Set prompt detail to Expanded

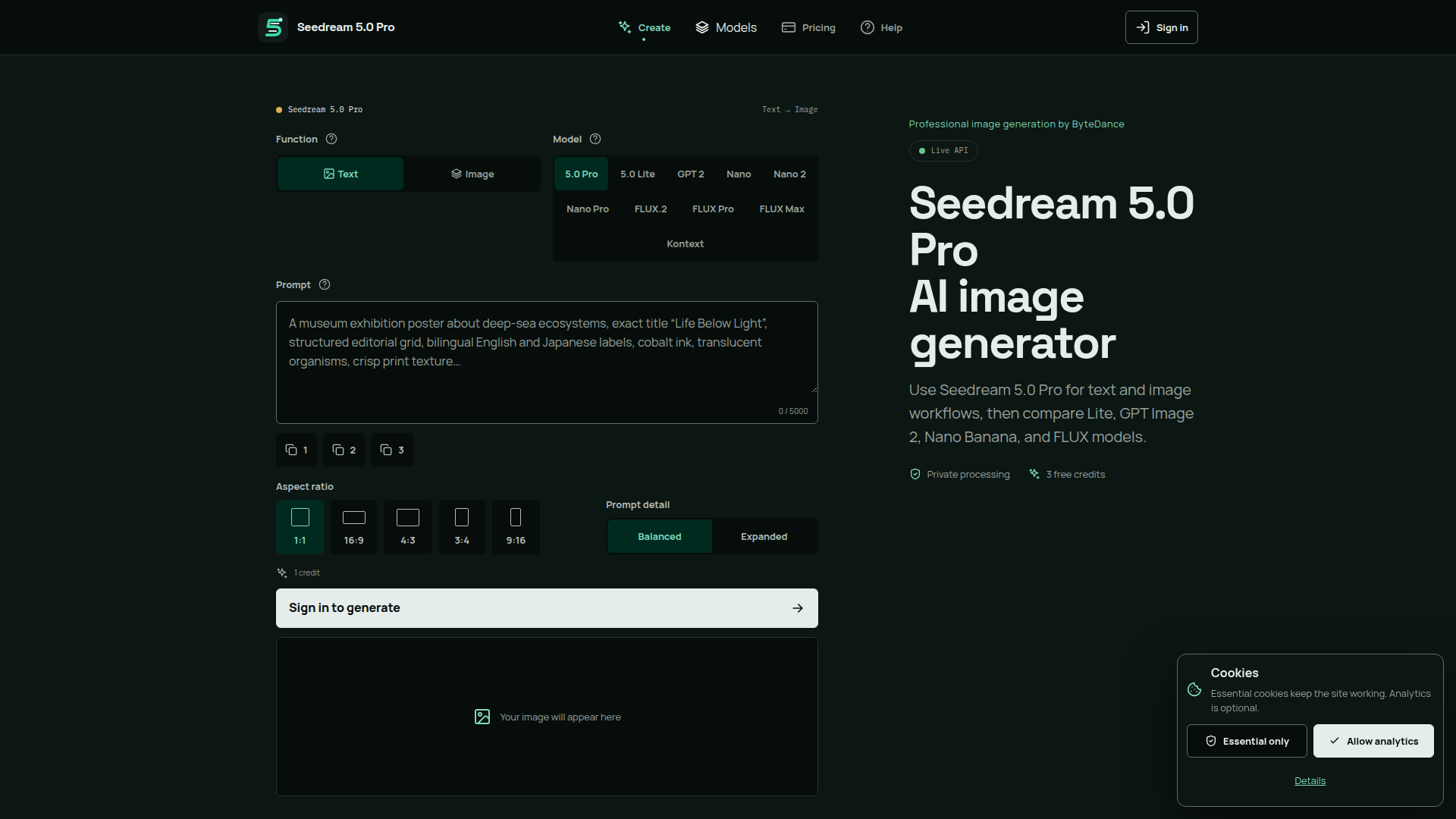click(764, 536)
